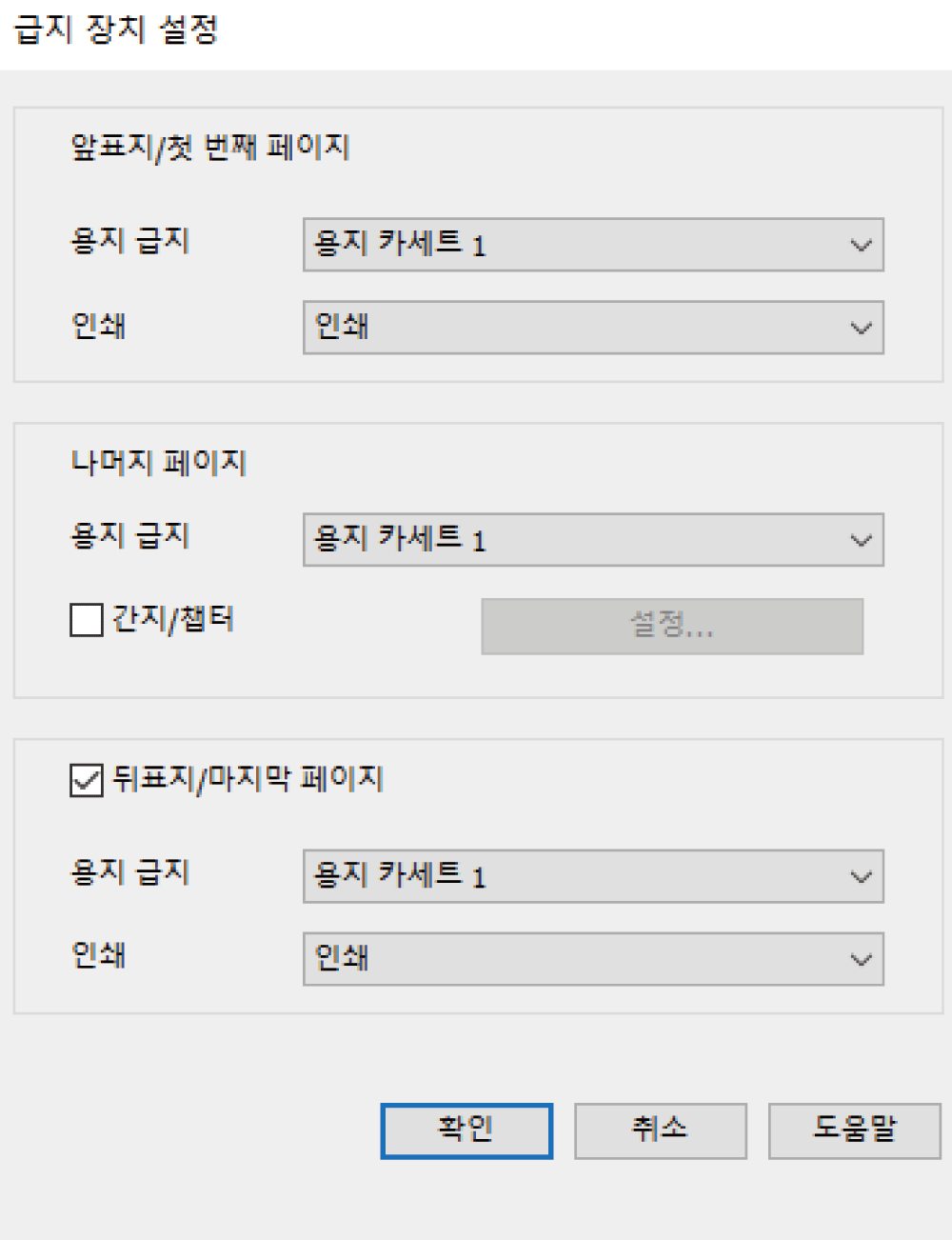Click 용지 급지 label in back cover section
Viewport: 952px width, 1240px height.
[x=130, y=872]
